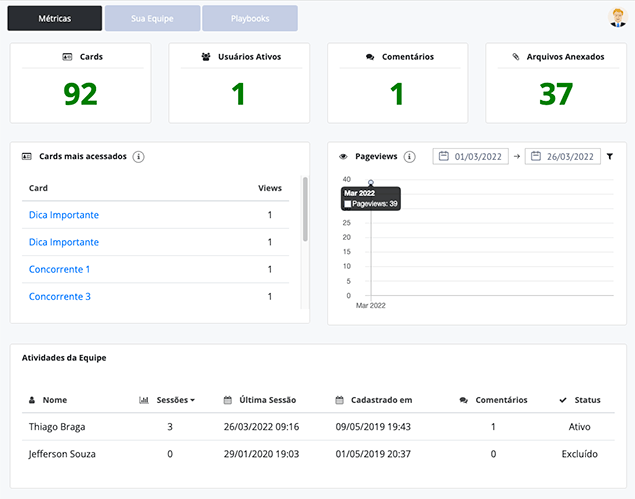This screenshot has width=635, height=499.
Task: Click calendar icon in end date field
Action: (536, 156)
